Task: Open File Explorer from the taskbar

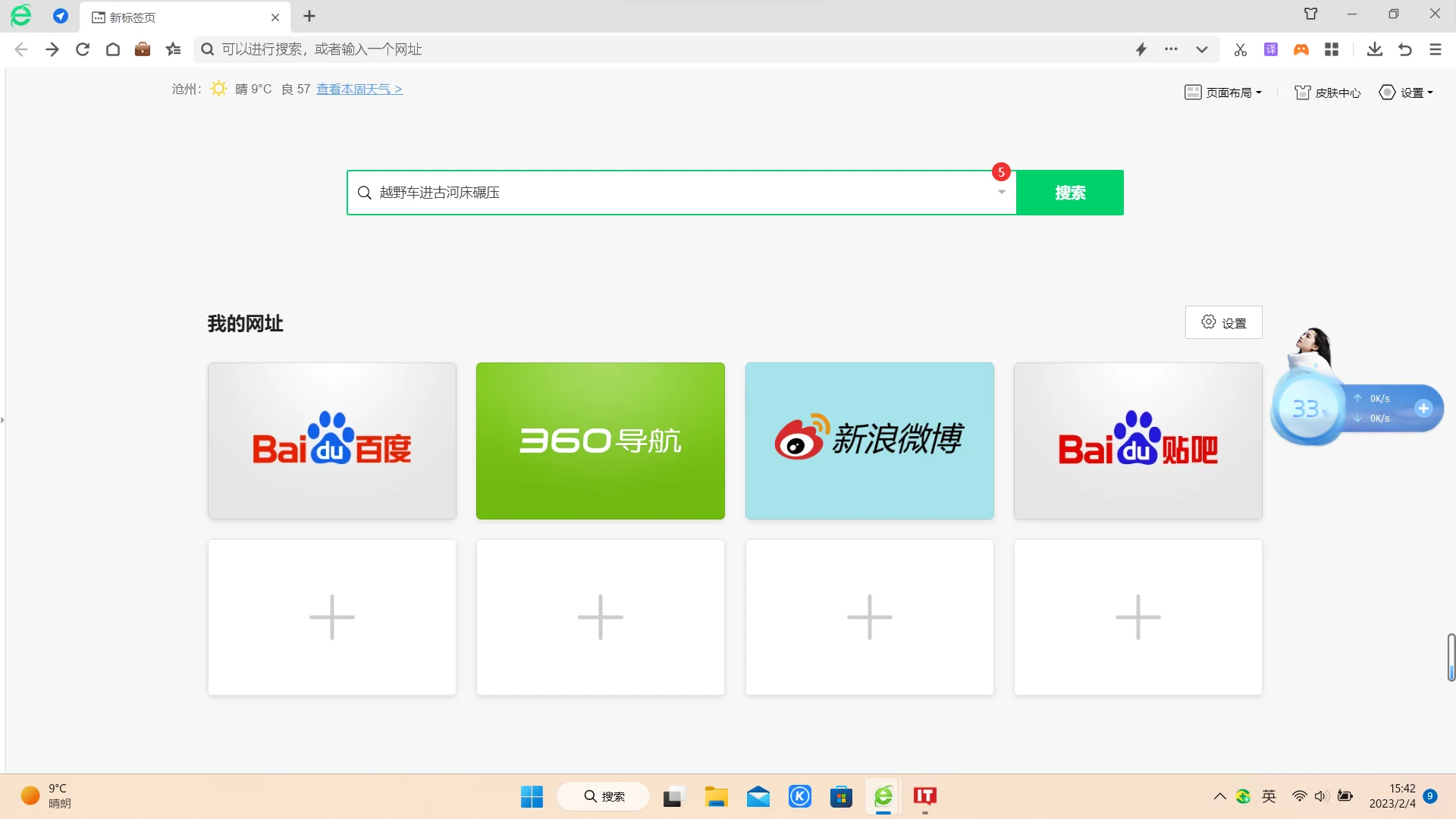Action: tap(716, 796)
